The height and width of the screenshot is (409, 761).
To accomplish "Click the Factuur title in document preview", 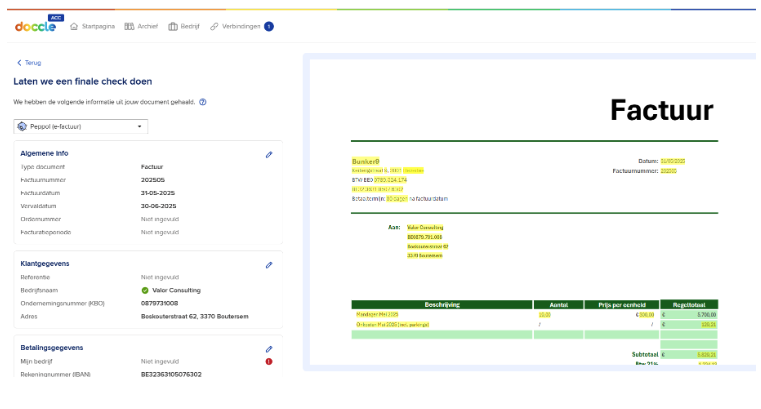I will [x=661, y=109].
